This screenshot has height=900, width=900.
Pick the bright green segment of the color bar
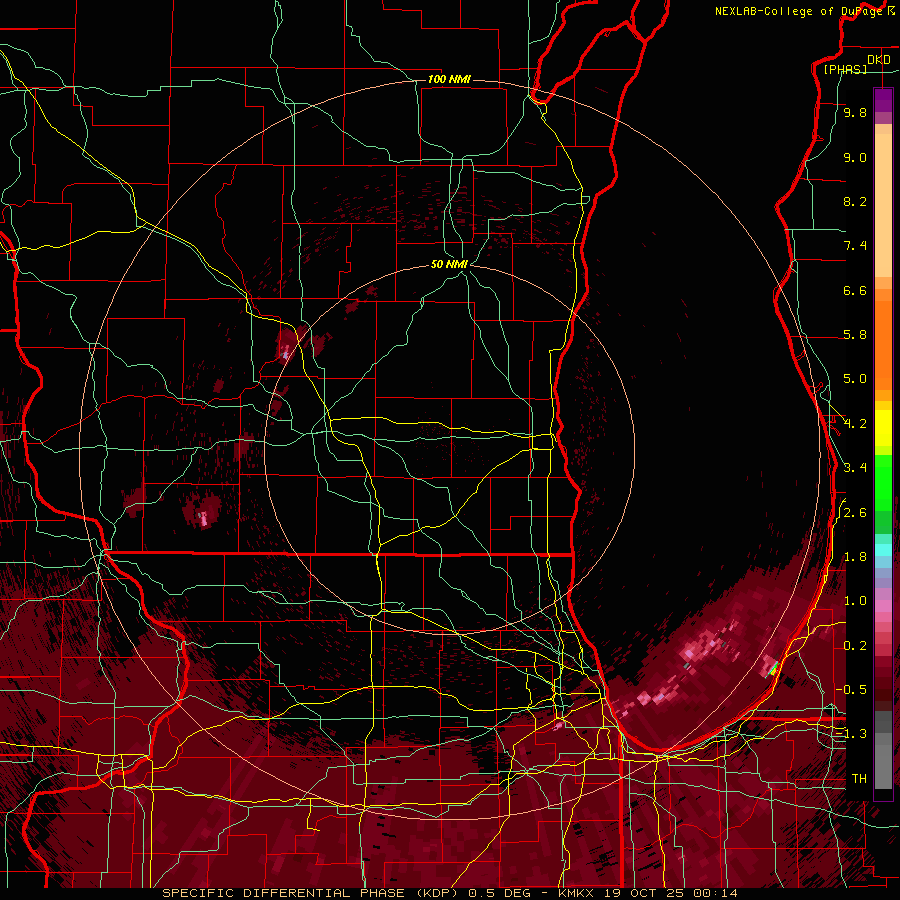(x=883, y=482)
